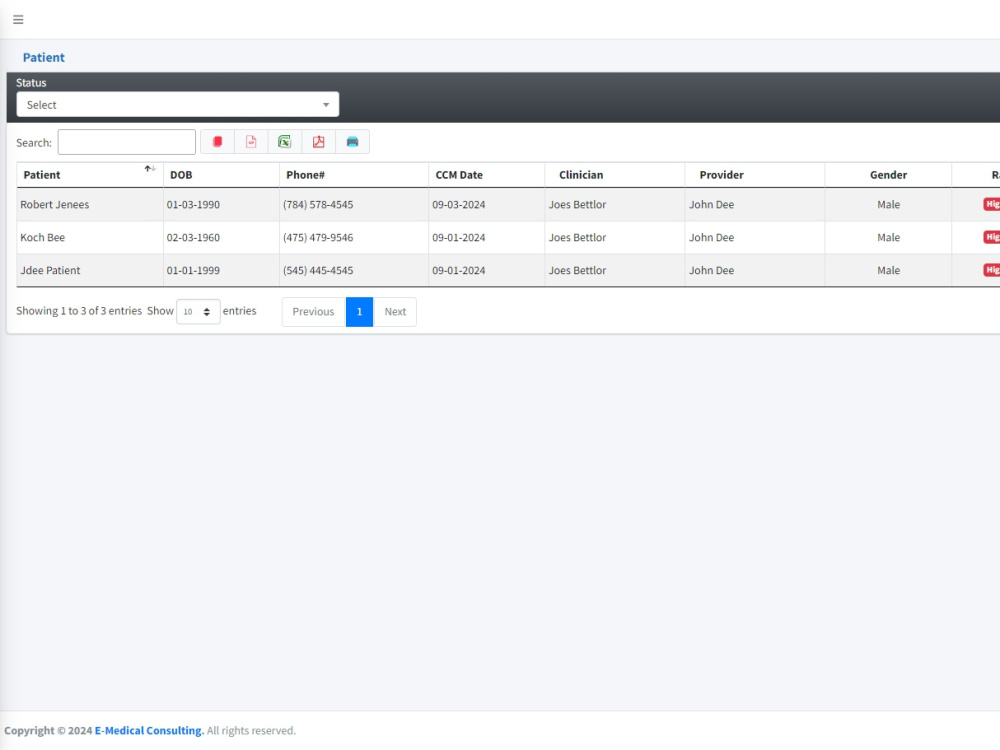Go to Previous page

point(313,312)
